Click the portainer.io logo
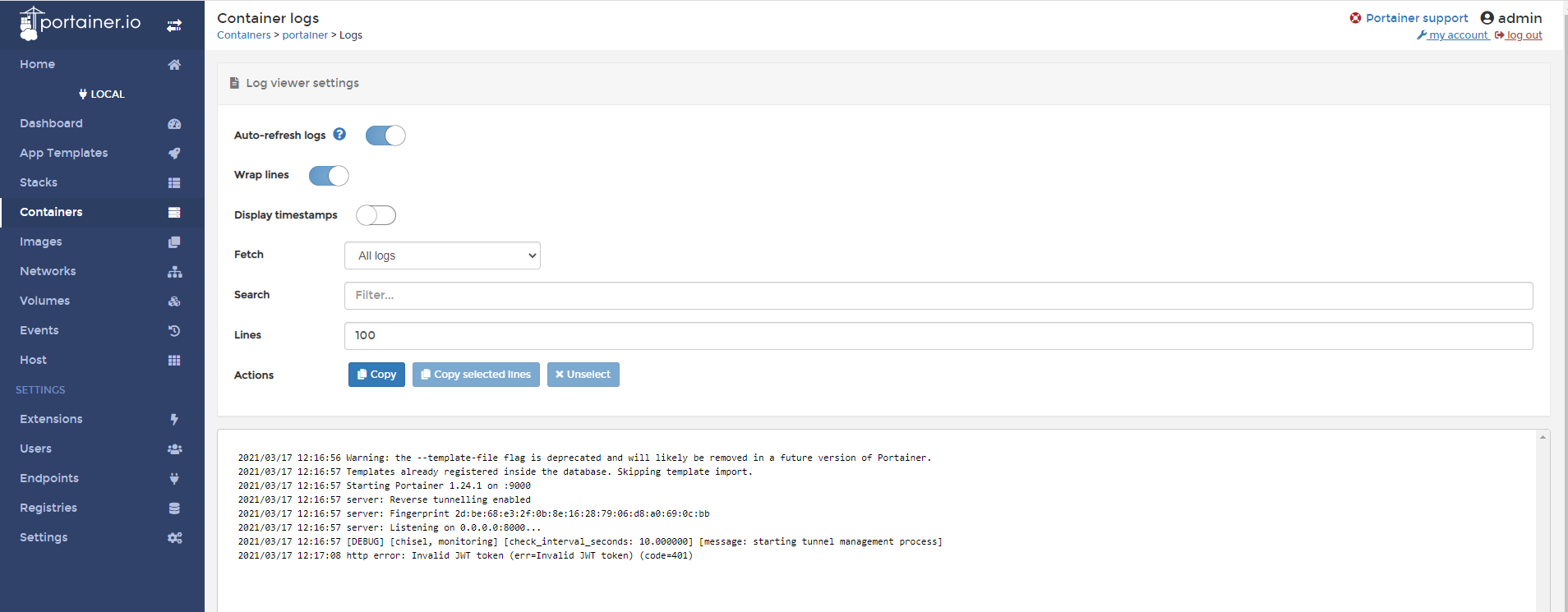Viewport: 1568px width, 612px height. [x=80, y=23]
